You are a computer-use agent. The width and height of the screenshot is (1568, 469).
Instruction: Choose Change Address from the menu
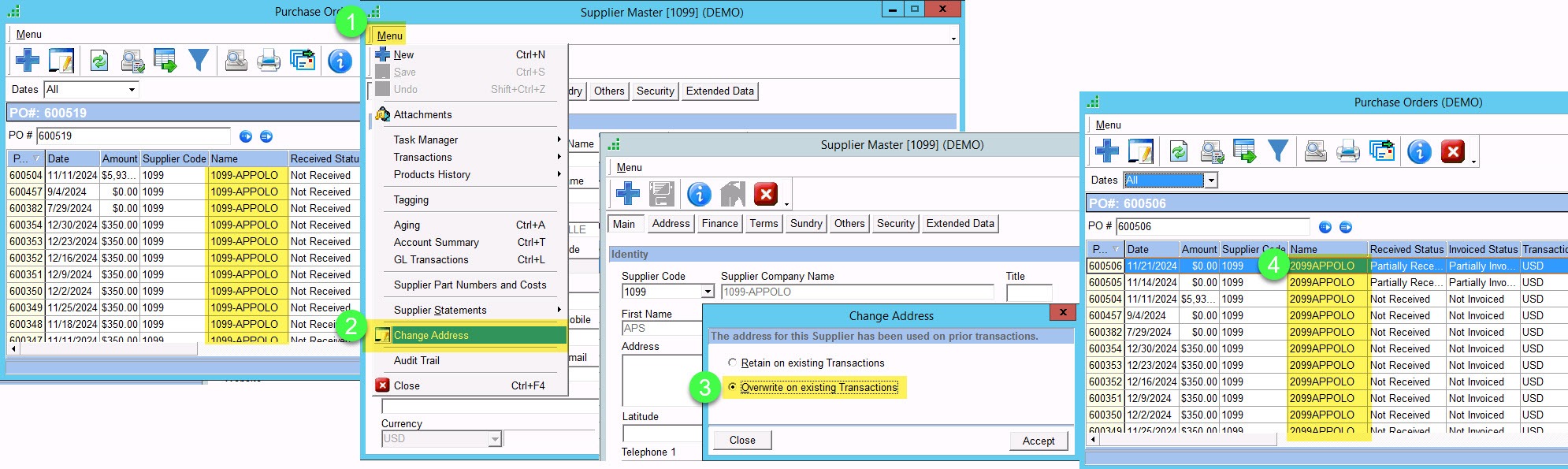click(x=431, y=335)
